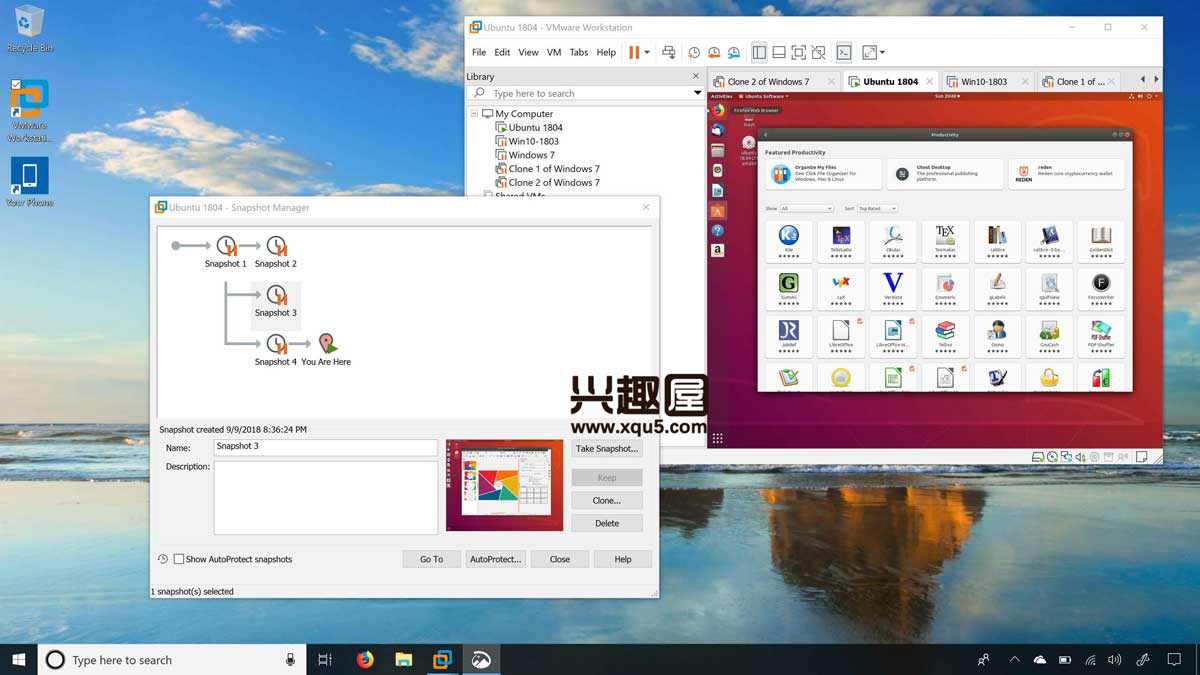Click the snapshot Name field containing Snapshot 3
This screenshot has width=1200, height=675.
325,447
